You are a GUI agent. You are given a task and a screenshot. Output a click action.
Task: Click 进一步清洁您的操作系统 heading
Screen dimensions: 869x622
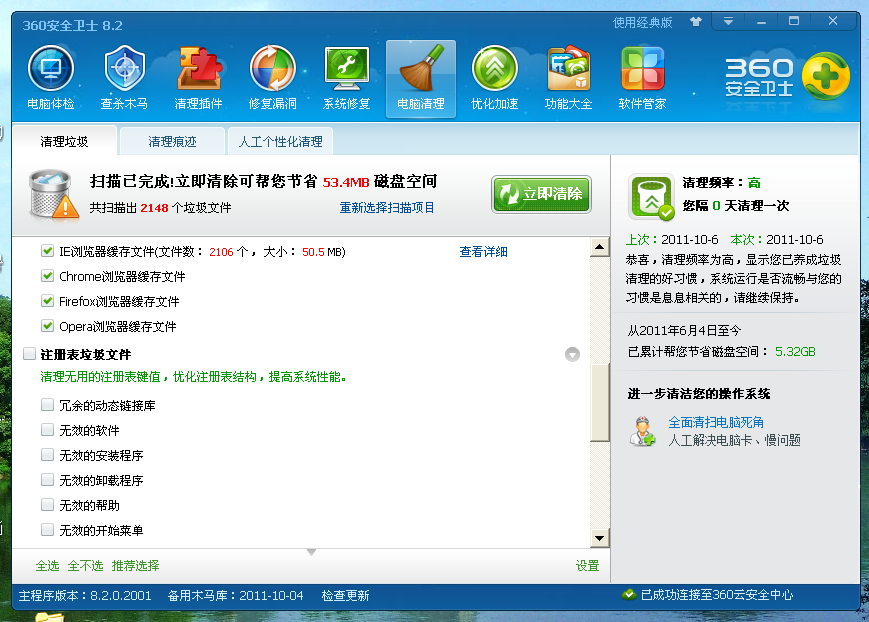[699, 394]
